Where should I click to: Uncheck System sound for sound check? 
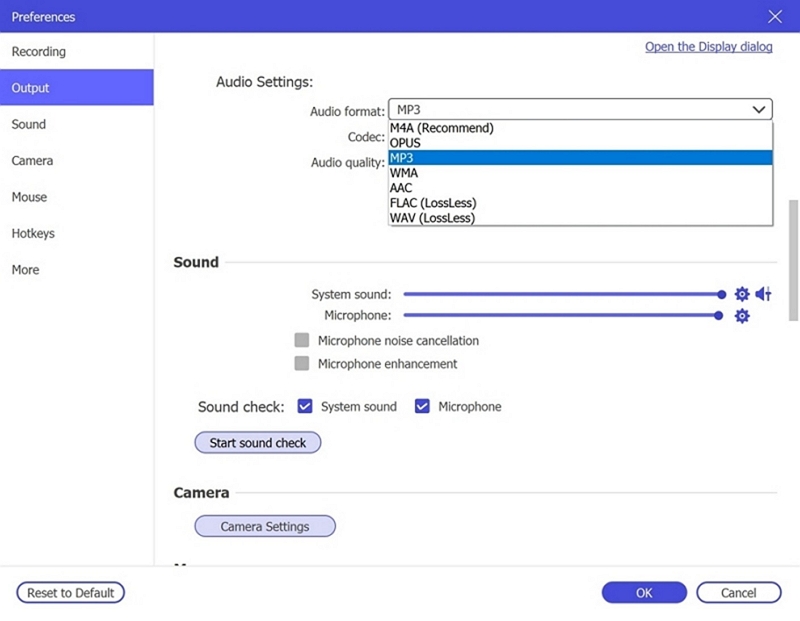(305, 406)
